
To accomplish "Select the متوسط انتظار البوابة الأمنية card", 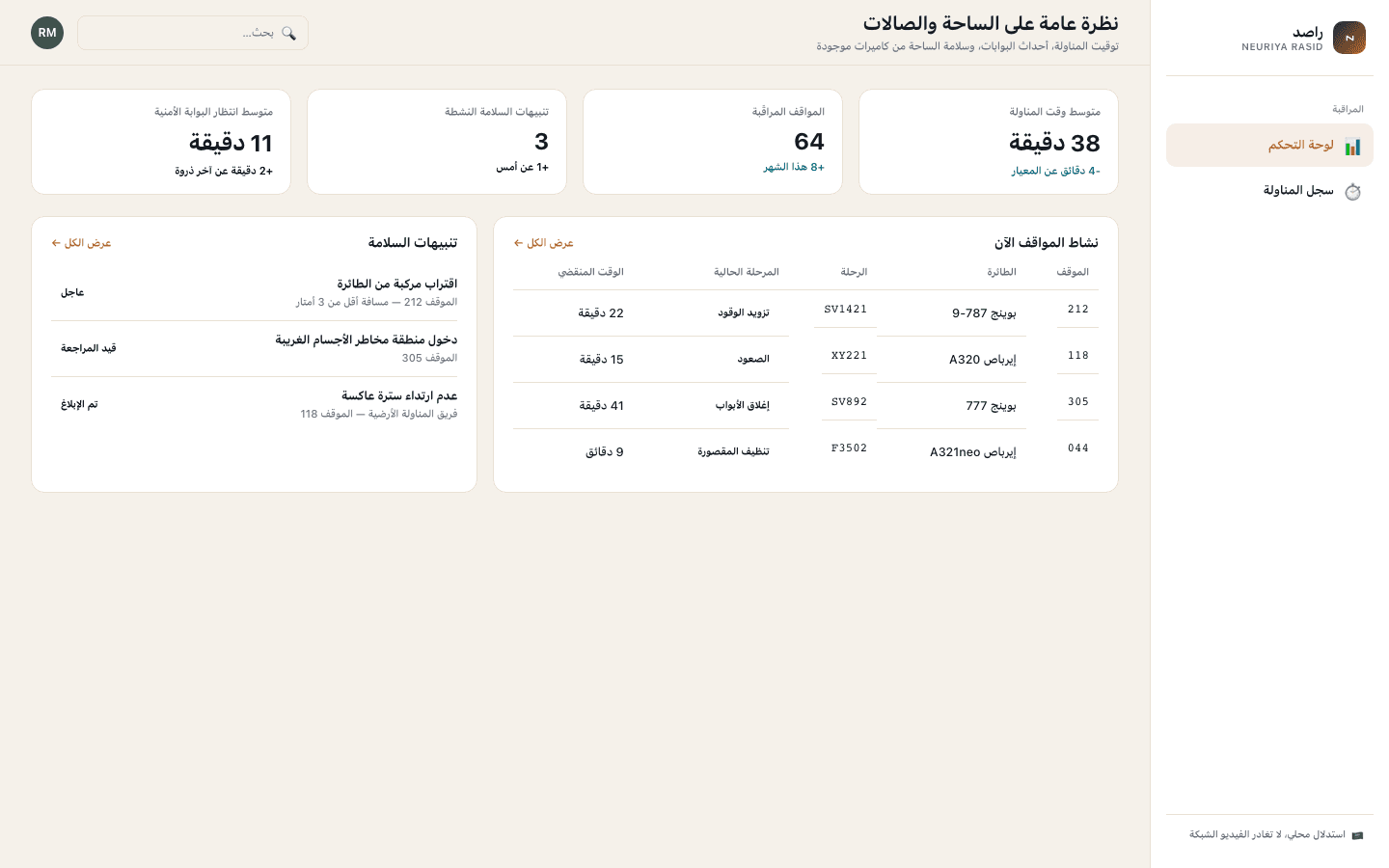I will pyautogui.click(x=161, y=142).
